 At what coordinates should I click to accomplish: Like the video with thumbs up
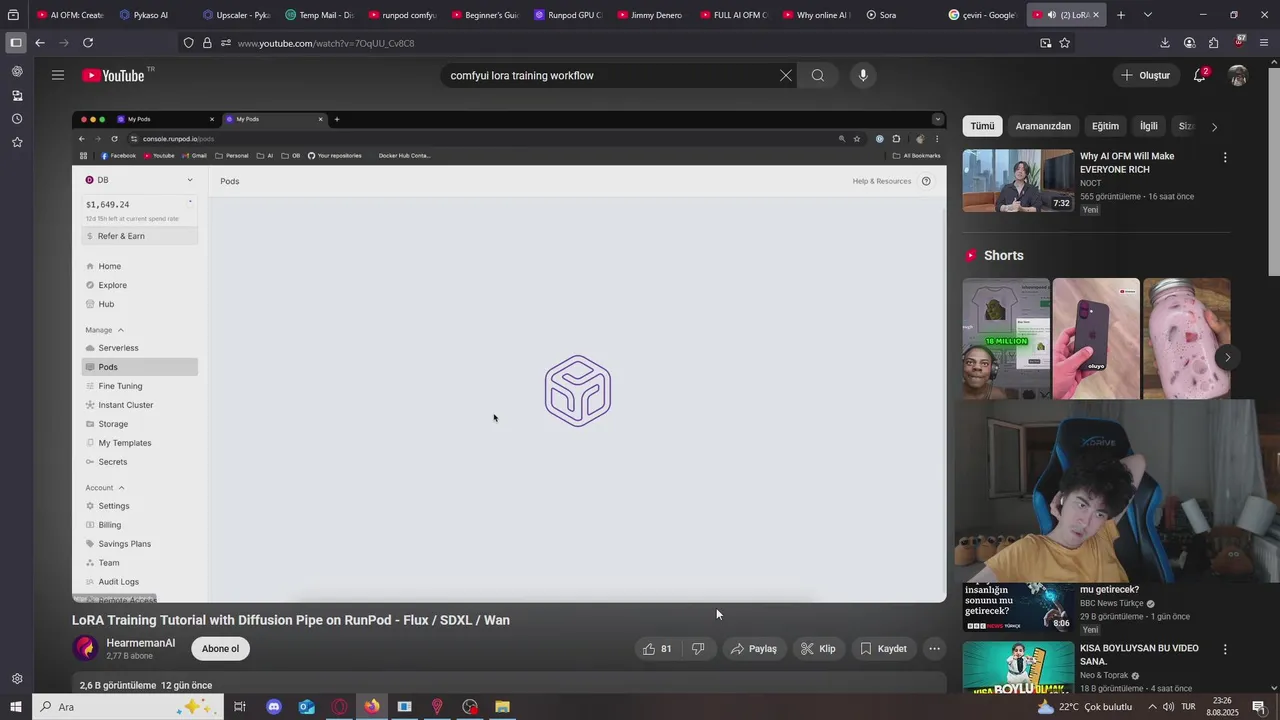point(656,649)
